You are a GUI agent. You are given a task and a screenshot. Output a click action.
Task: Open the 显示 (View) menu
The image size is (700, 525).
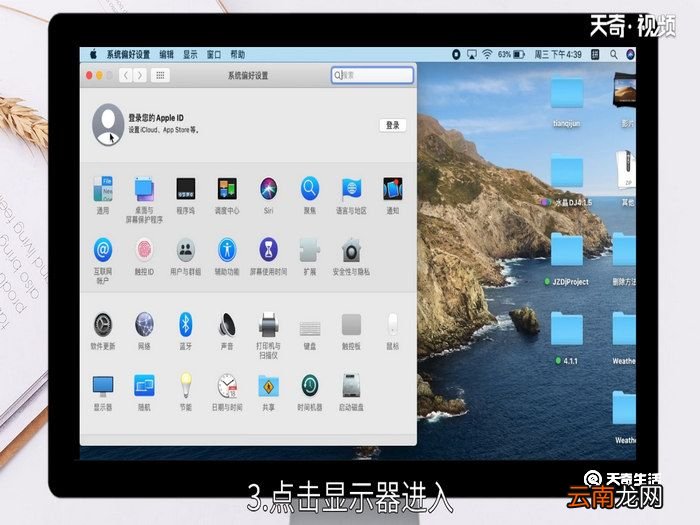coord(190,54)
